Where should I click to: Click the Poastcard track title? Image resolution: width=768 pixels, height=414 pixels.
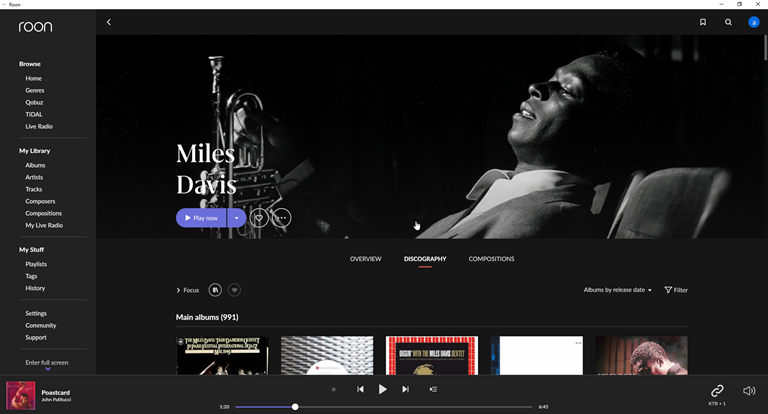pyautogui.click(x=56, y=392)
